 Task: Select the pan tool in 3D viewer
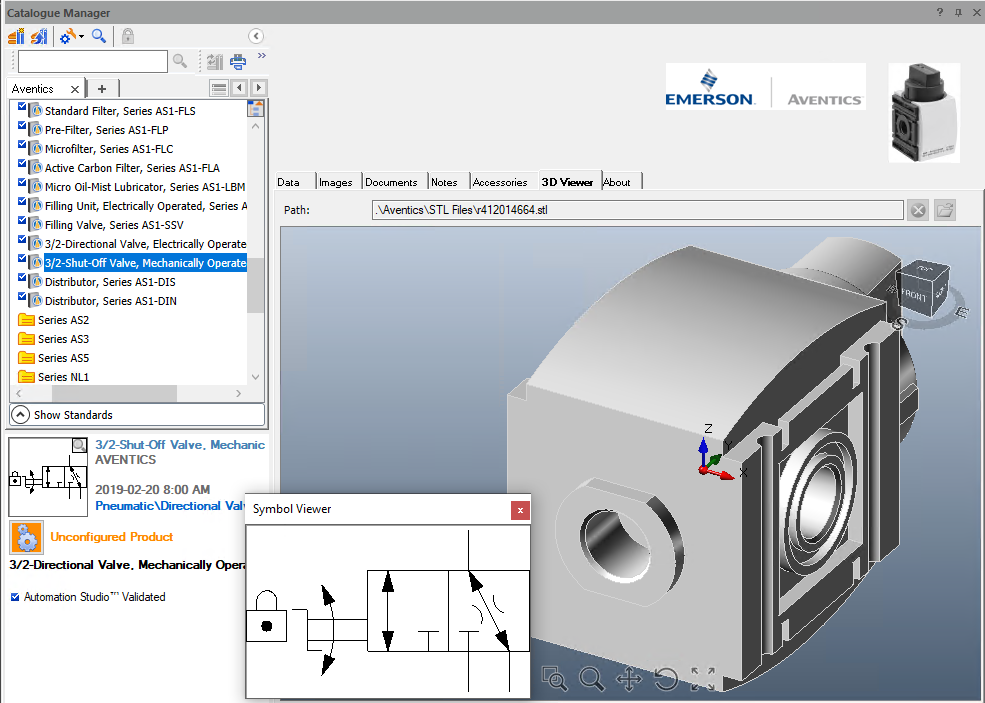coord(629,680)
